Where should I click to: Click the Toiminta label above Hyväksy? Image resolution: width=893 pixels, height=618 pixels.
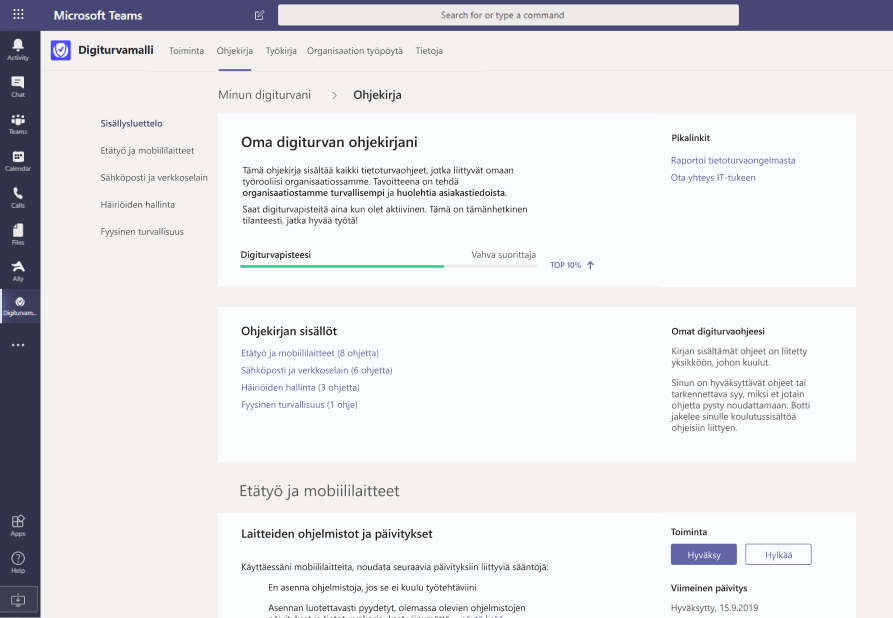pyautogui.click(x=689, y=532)
